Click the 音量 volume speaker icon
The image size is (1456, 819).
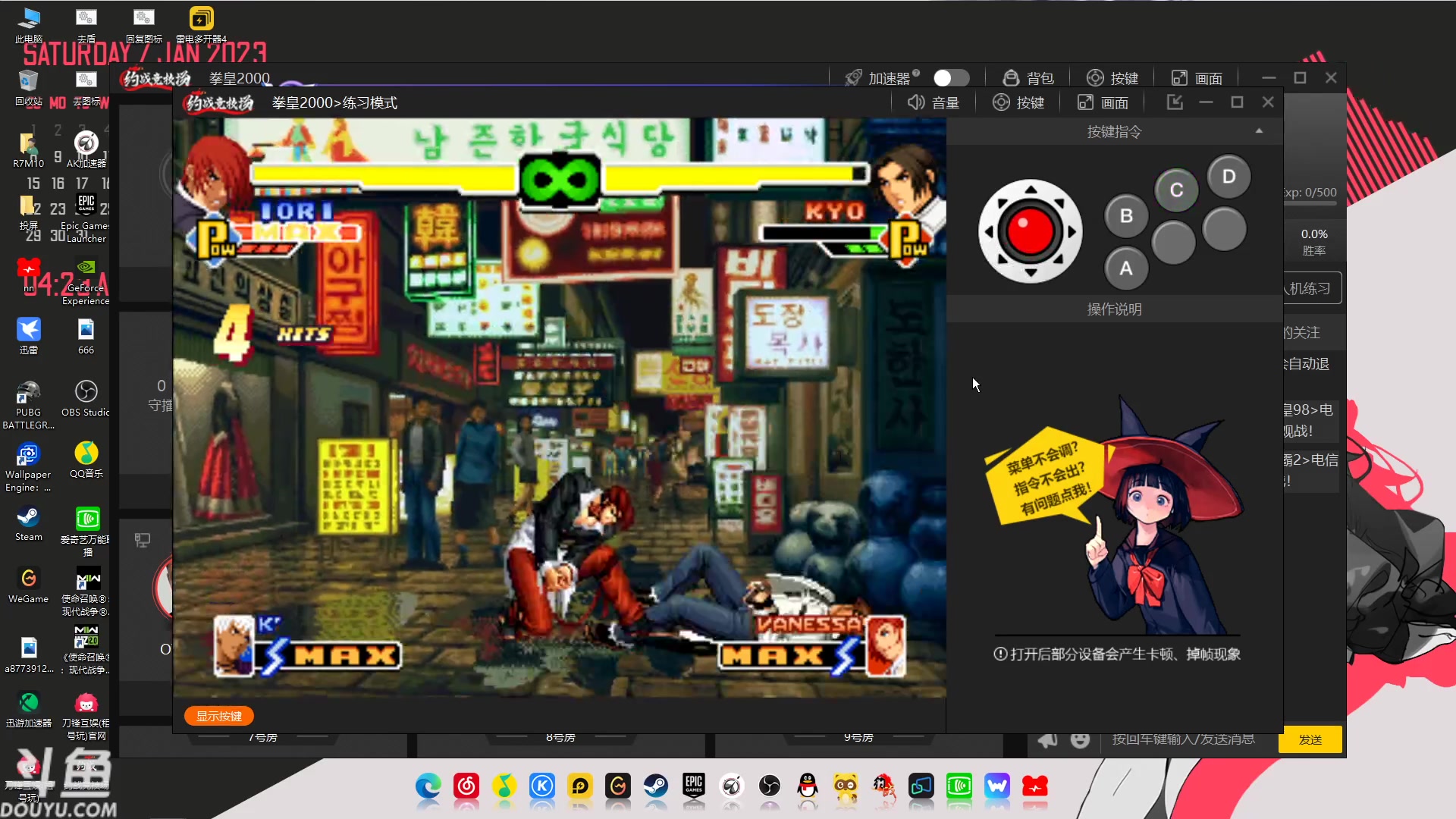pyautogui.click(x=915, y=102)
